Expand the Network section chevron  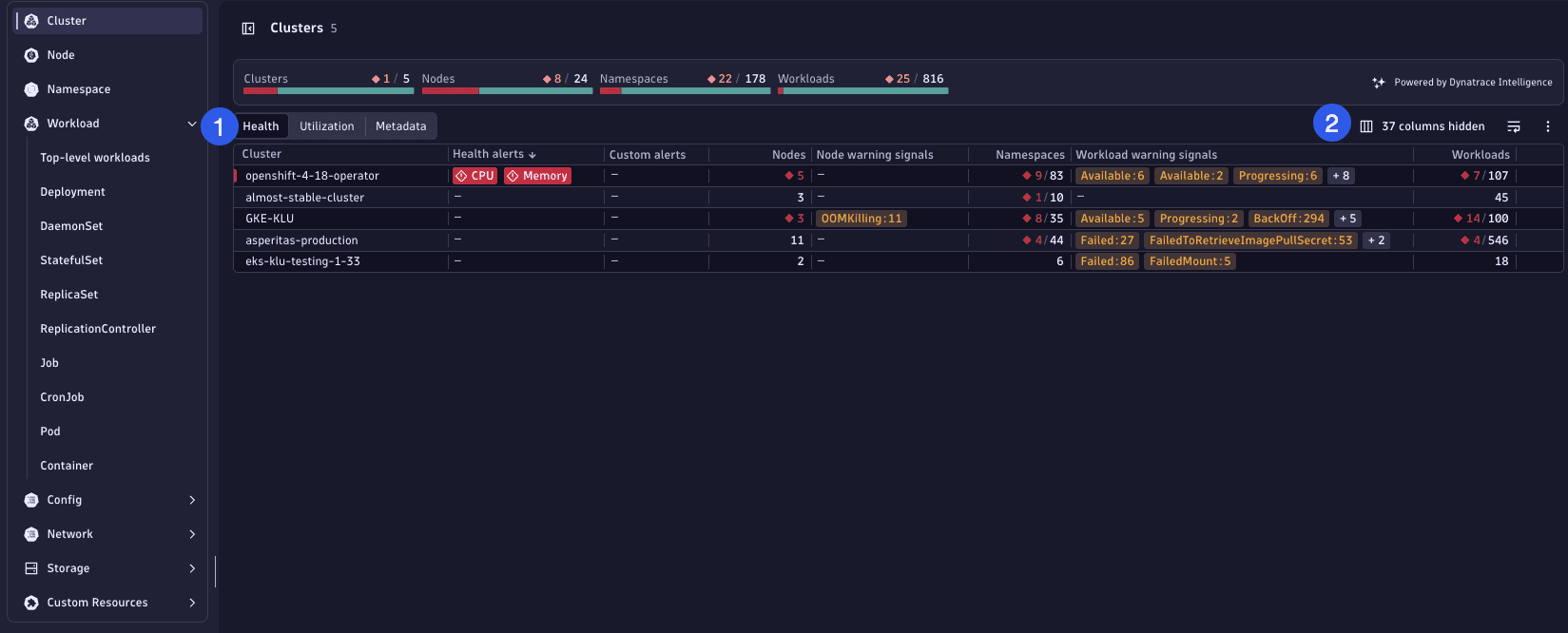(x=192, y=534)
